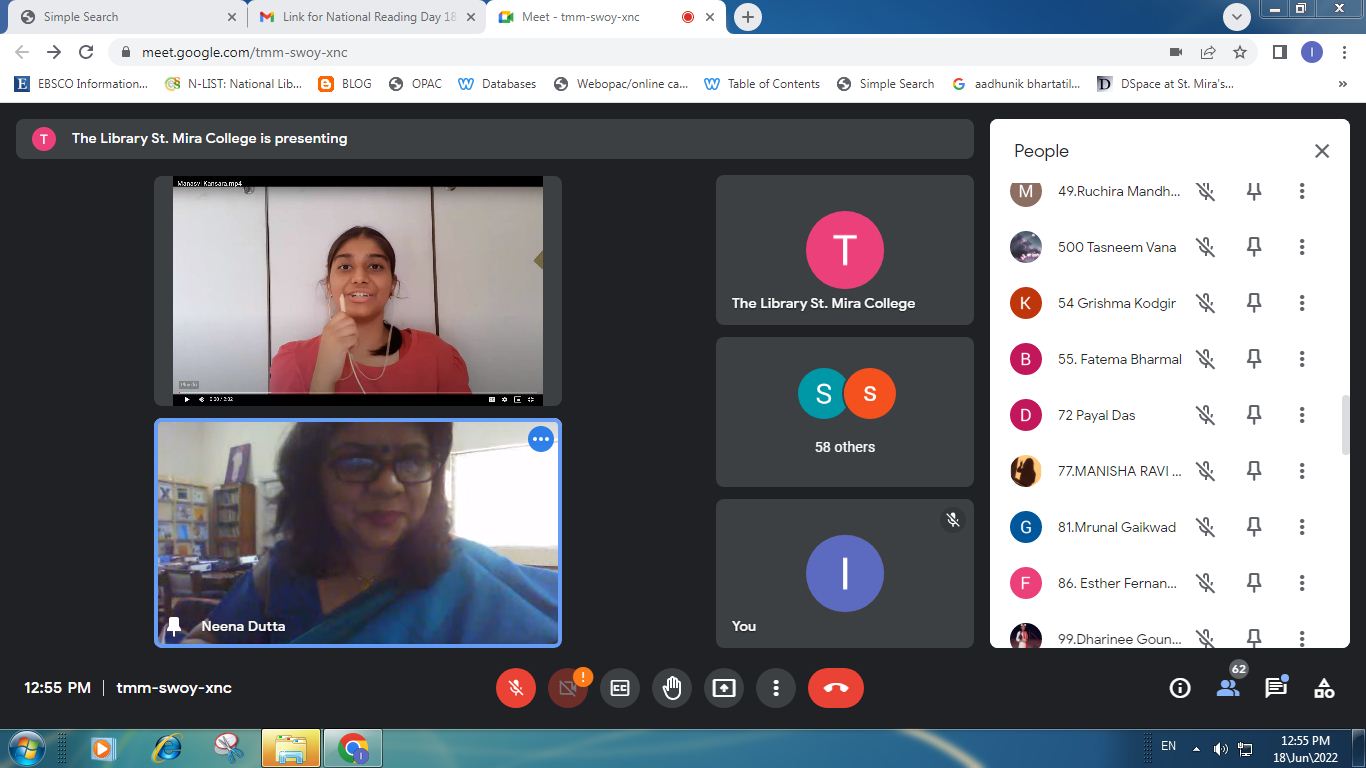Click the present now screen share icon

click(723, 688)
